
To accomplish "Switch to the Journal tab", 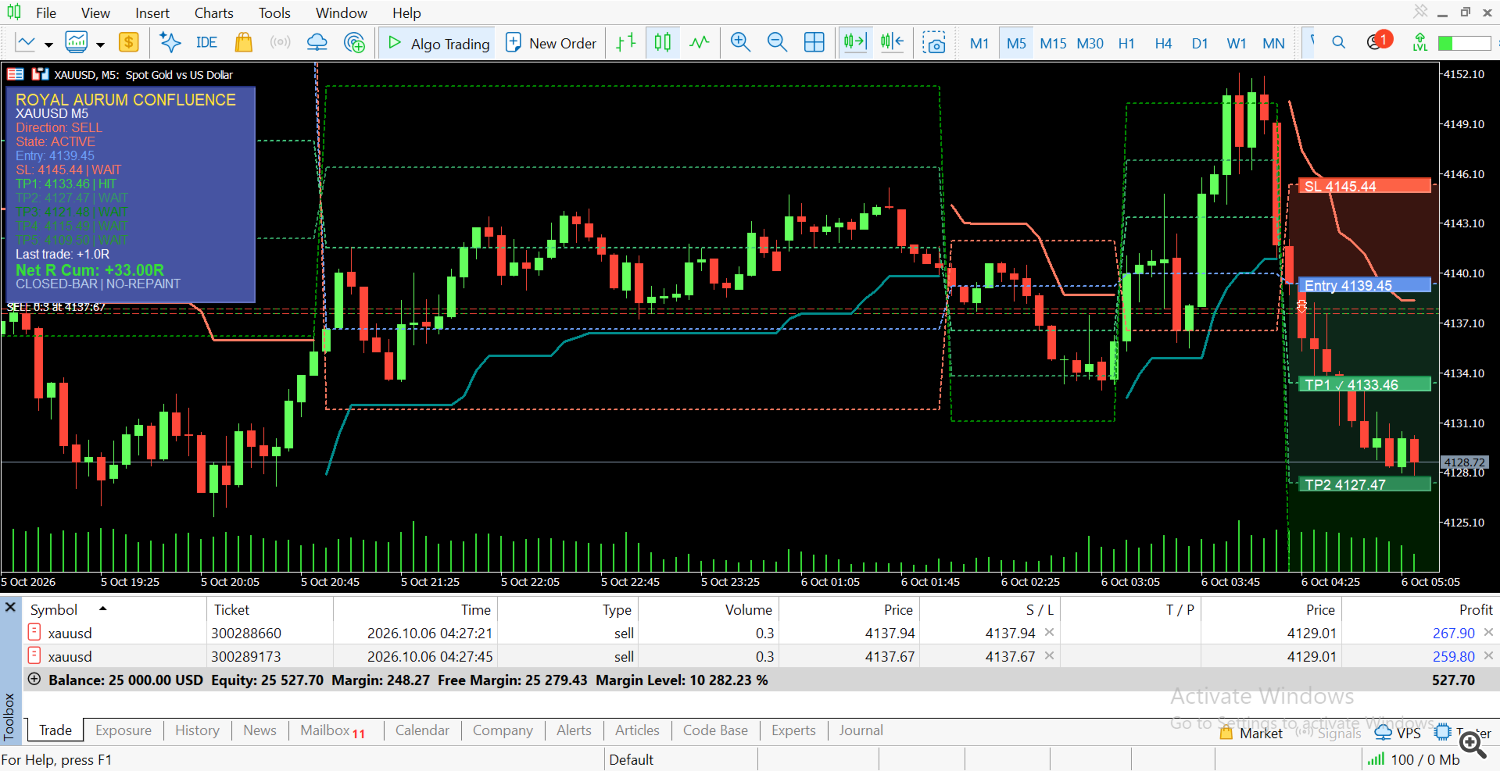I will 861,730.
